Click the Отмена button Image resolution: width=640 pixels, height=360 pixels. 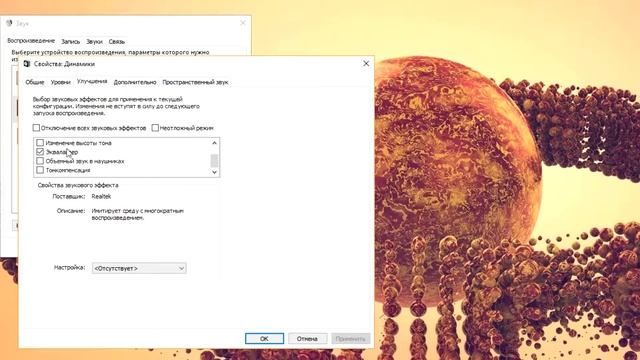coord(307,338)
